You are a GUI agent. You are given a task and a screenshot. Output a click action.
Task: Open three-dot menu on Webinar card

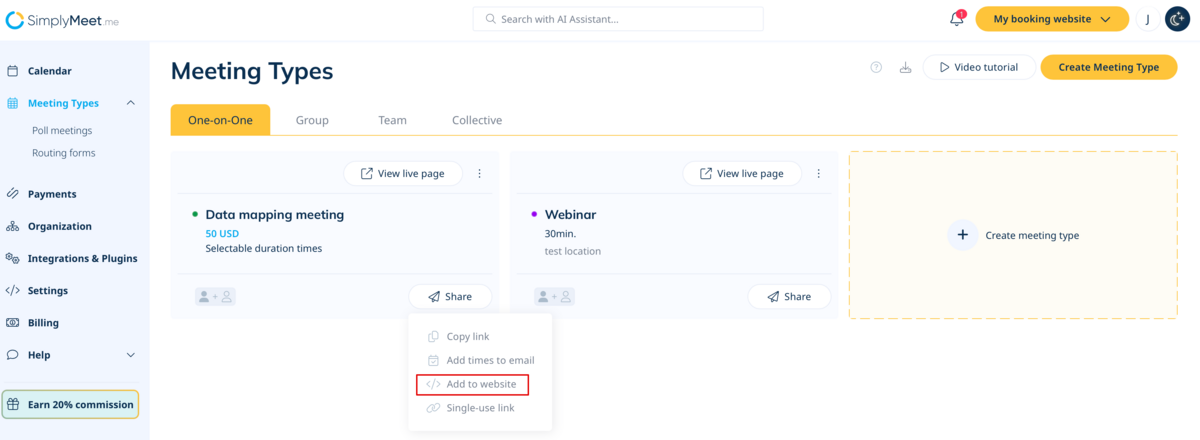coord(818,174)
